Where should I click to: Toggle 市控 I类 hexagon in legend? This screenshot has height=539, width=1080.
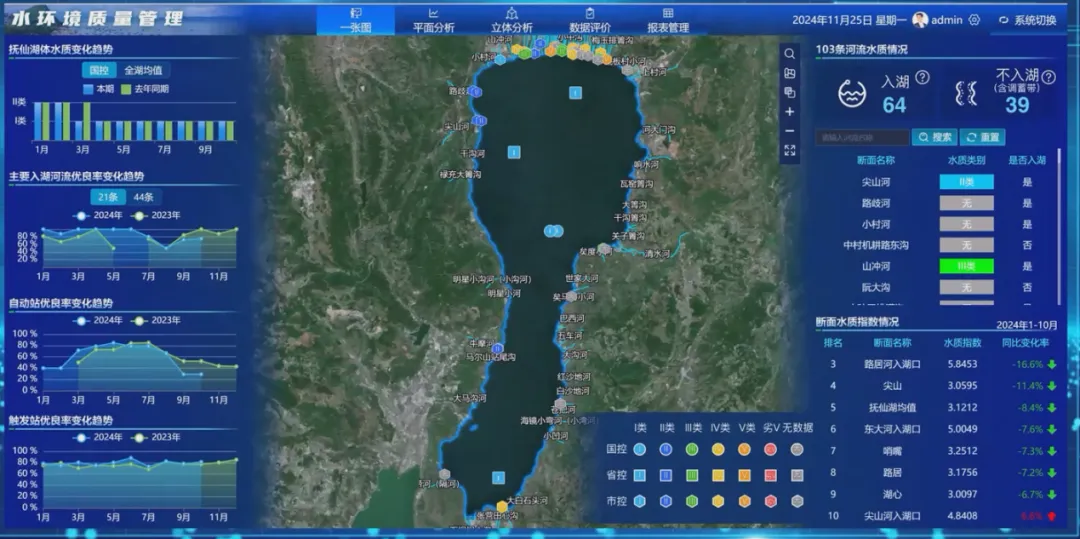tap(639, 501)
